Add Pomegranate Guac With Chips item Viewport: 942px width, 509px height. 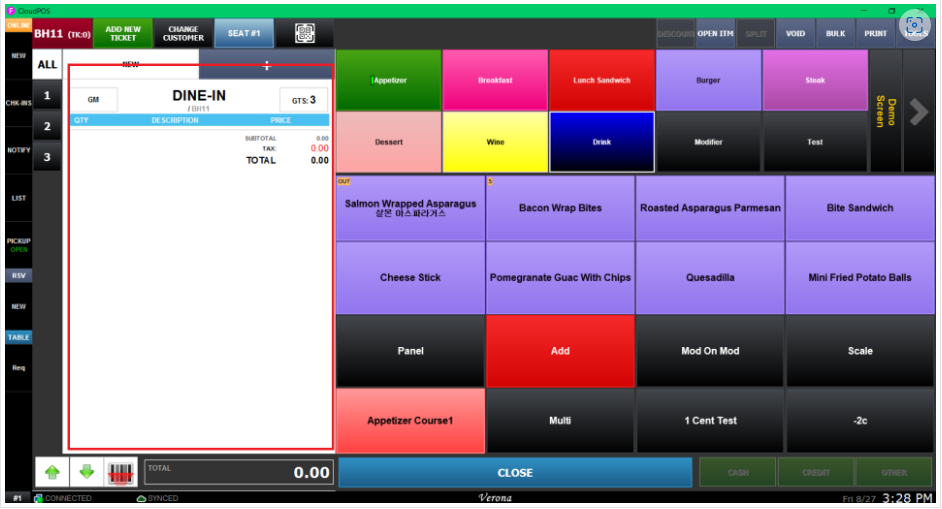coord(560,278)
